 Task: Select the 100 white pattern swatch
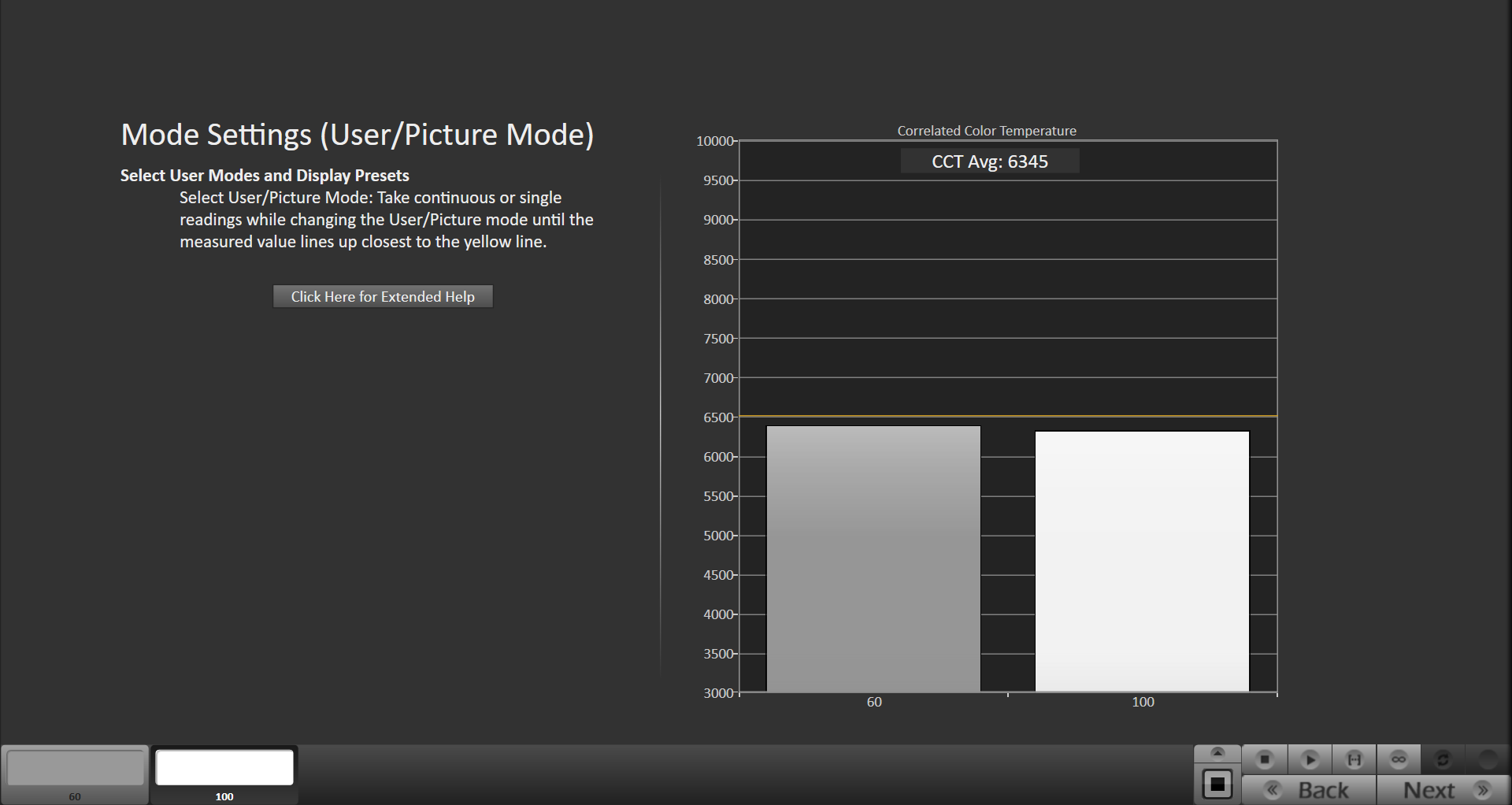(x=224, y=768)
